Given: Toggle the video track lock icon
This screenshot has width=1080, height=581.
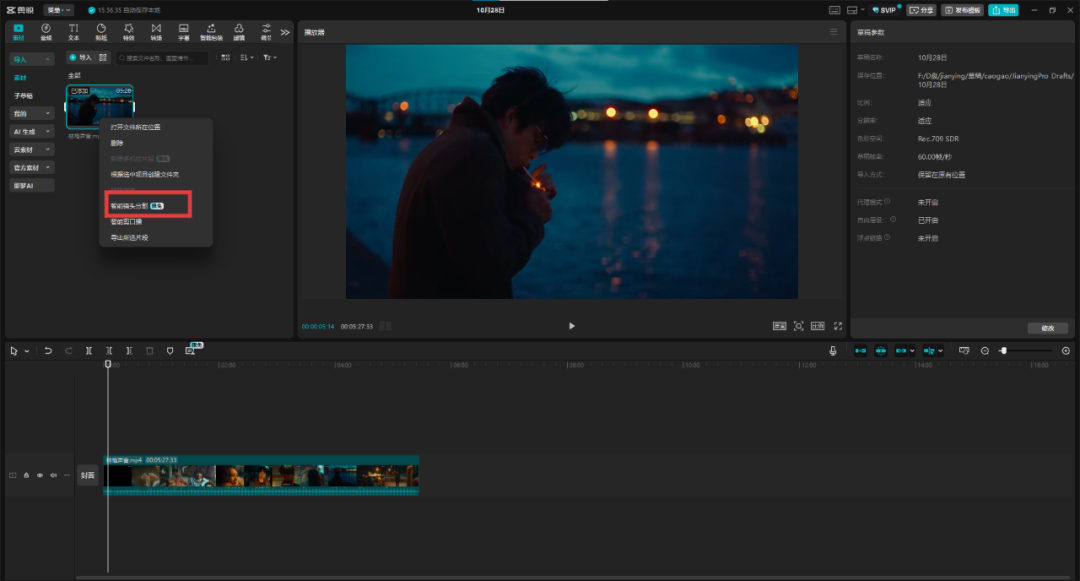Looking at the screenshot, I should click(x=26, y=475).
